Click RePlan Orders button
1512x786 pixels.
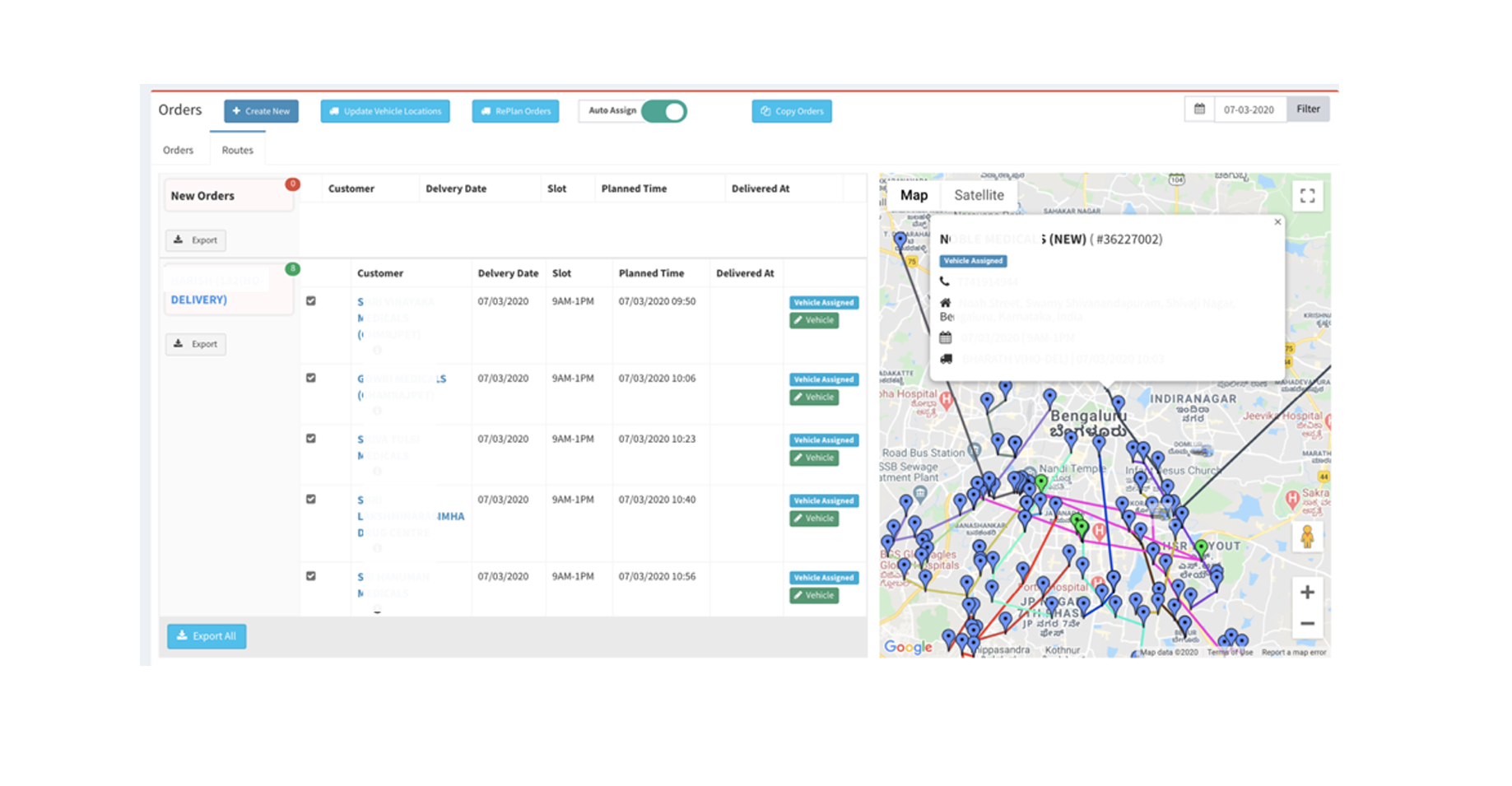(515, 111)
